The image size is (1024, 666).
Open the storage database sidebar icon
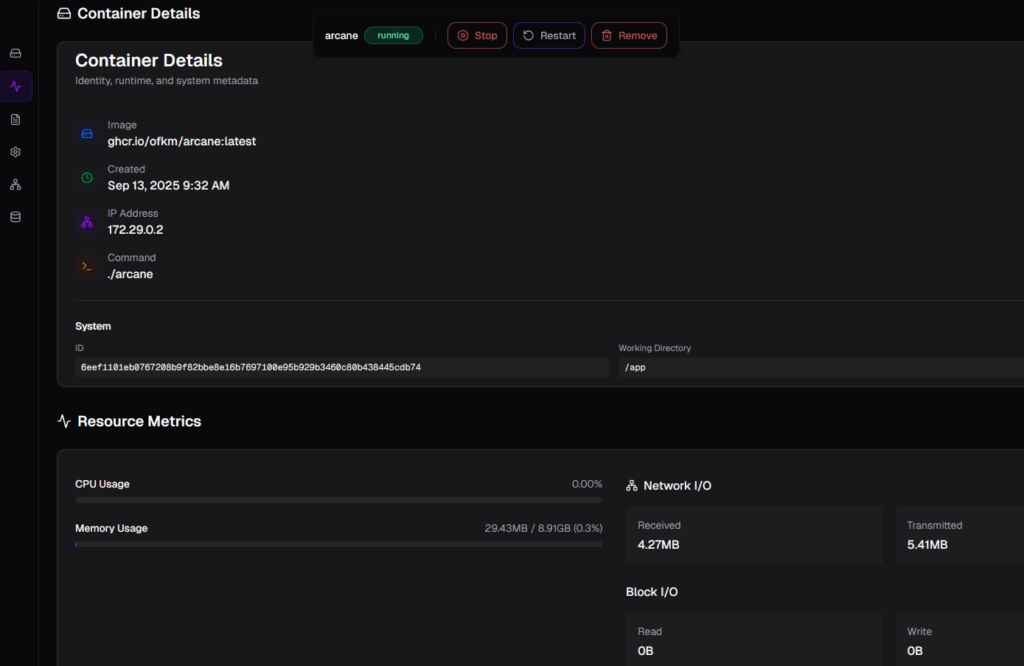[x=16, y=217]
